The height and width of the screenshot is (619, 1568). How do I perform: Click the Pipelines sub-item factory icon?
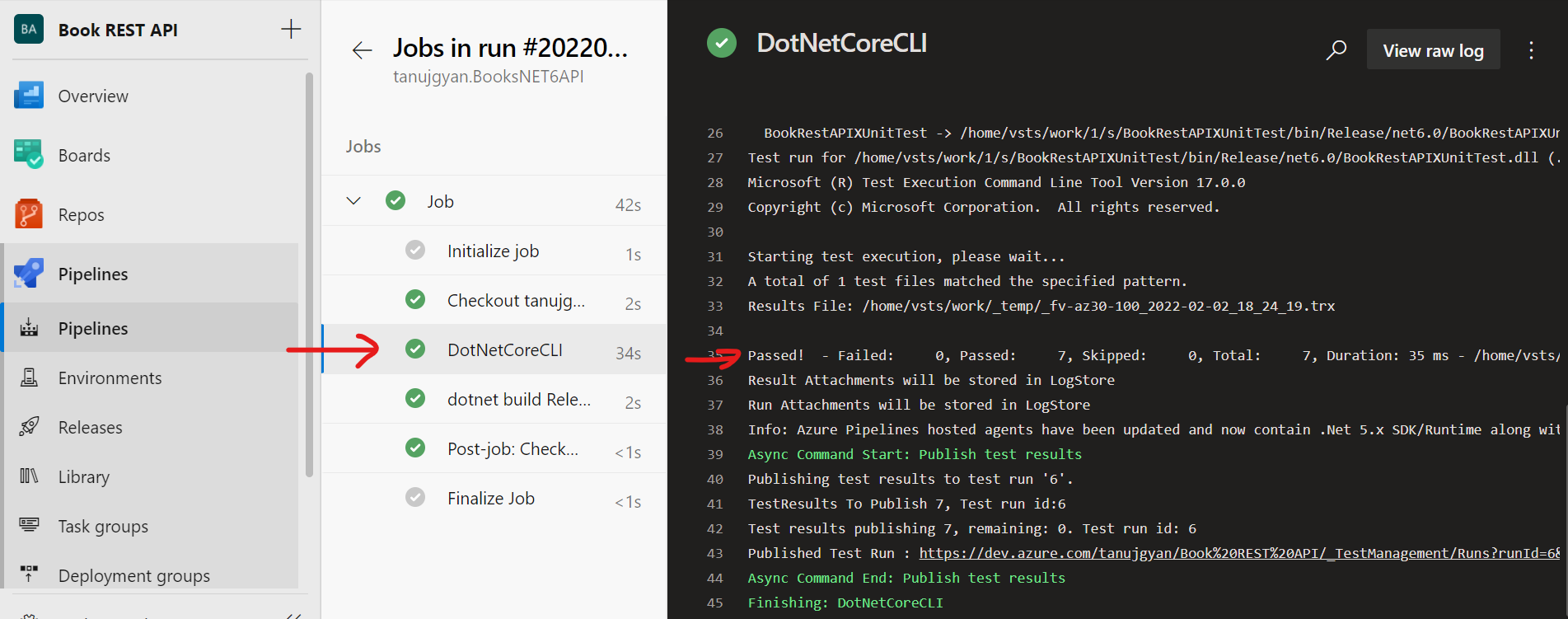point(29,328)
